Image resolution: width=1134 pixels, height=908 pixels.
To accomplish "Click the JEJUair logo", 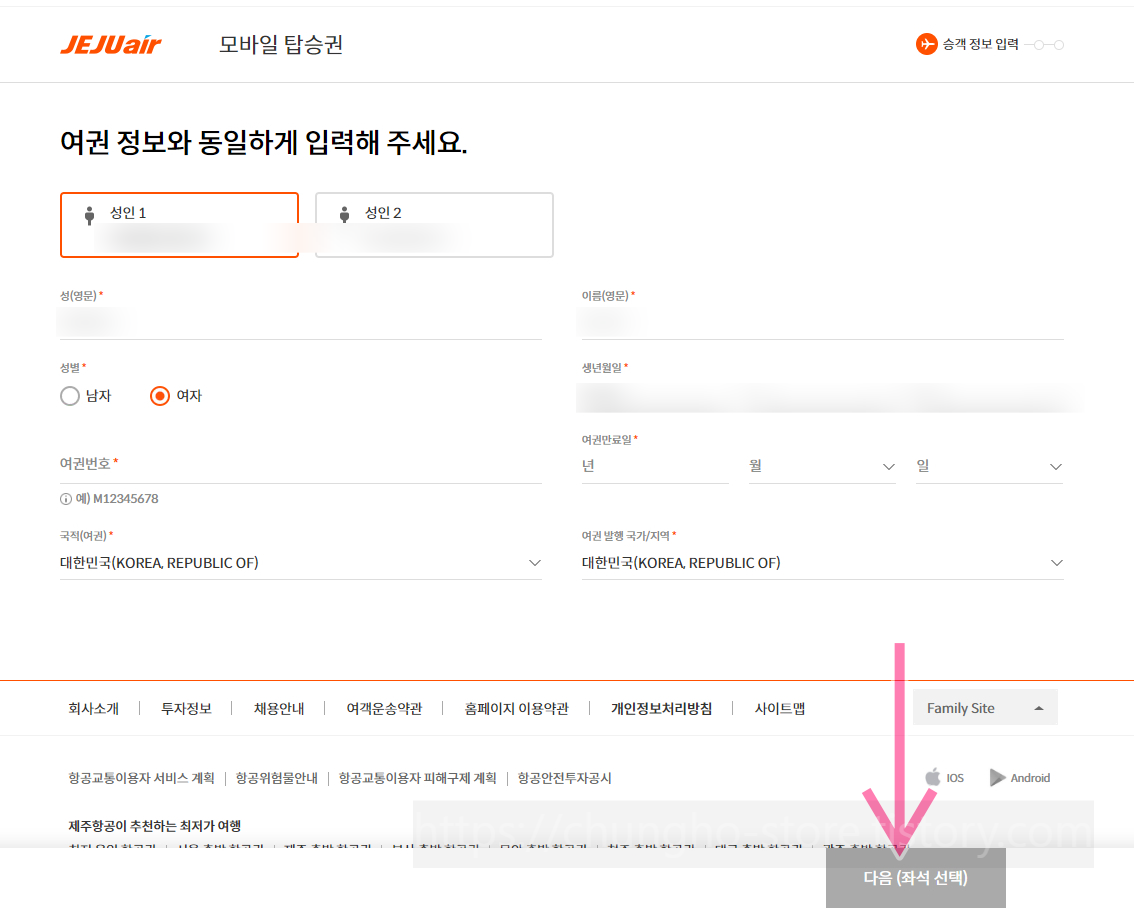I will pyautogui.click(x=110, y=43).
